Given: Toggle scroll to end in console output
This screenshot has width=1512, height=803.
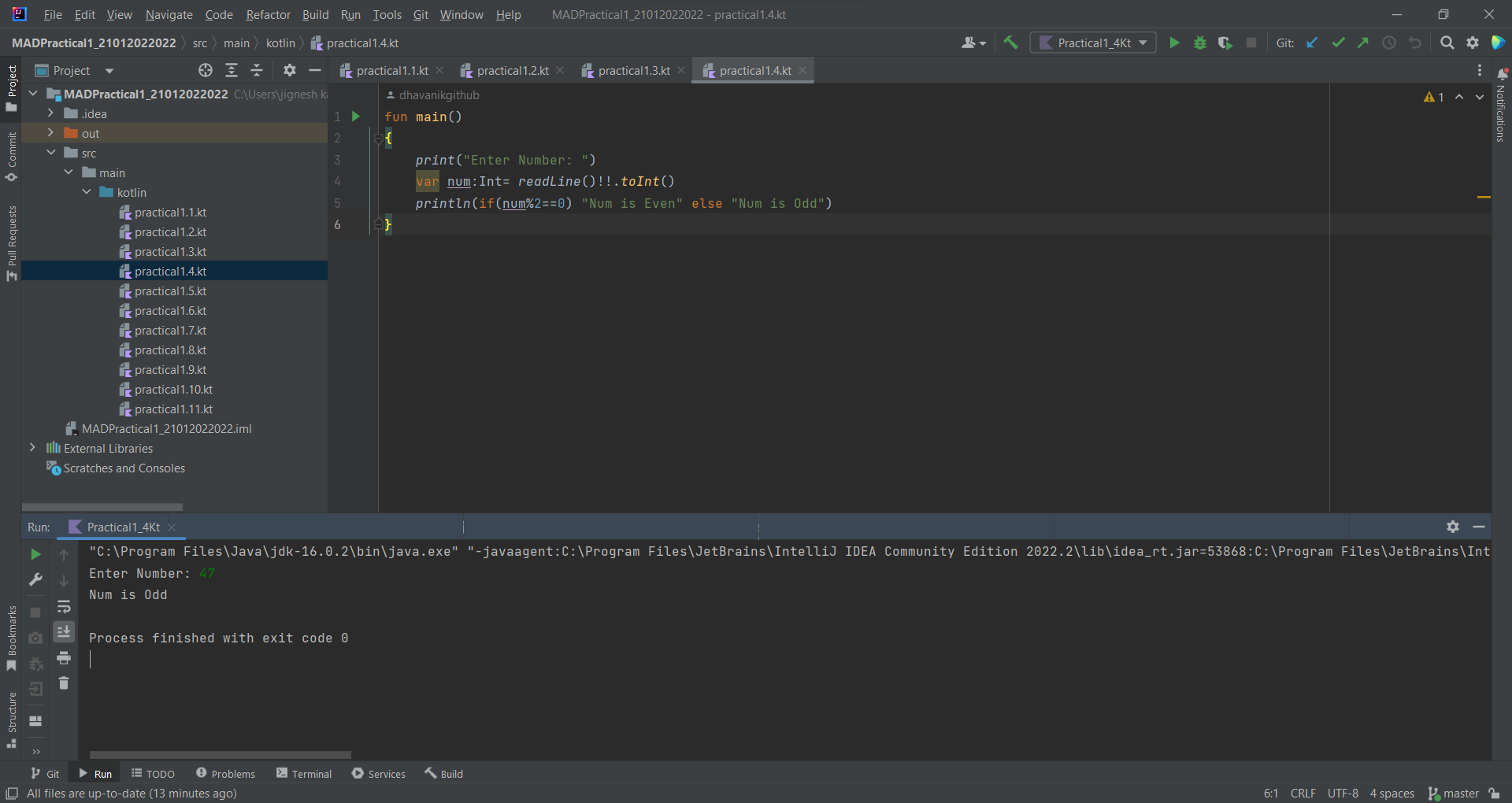Looking at the screenshot, I should tap(65, 631).
